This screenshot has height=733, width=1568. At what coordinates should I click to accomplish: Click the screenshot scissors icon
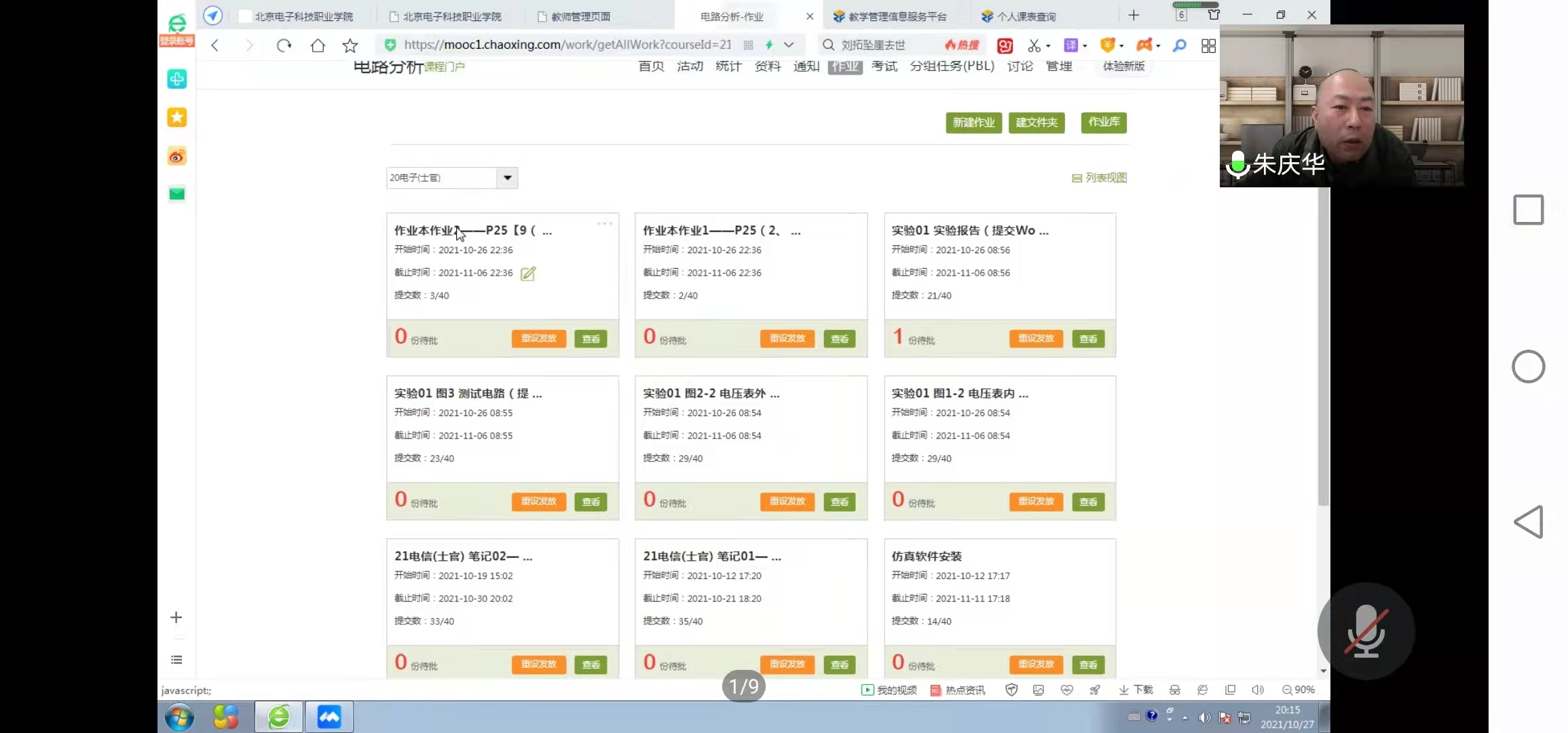tap(1034, 45)
